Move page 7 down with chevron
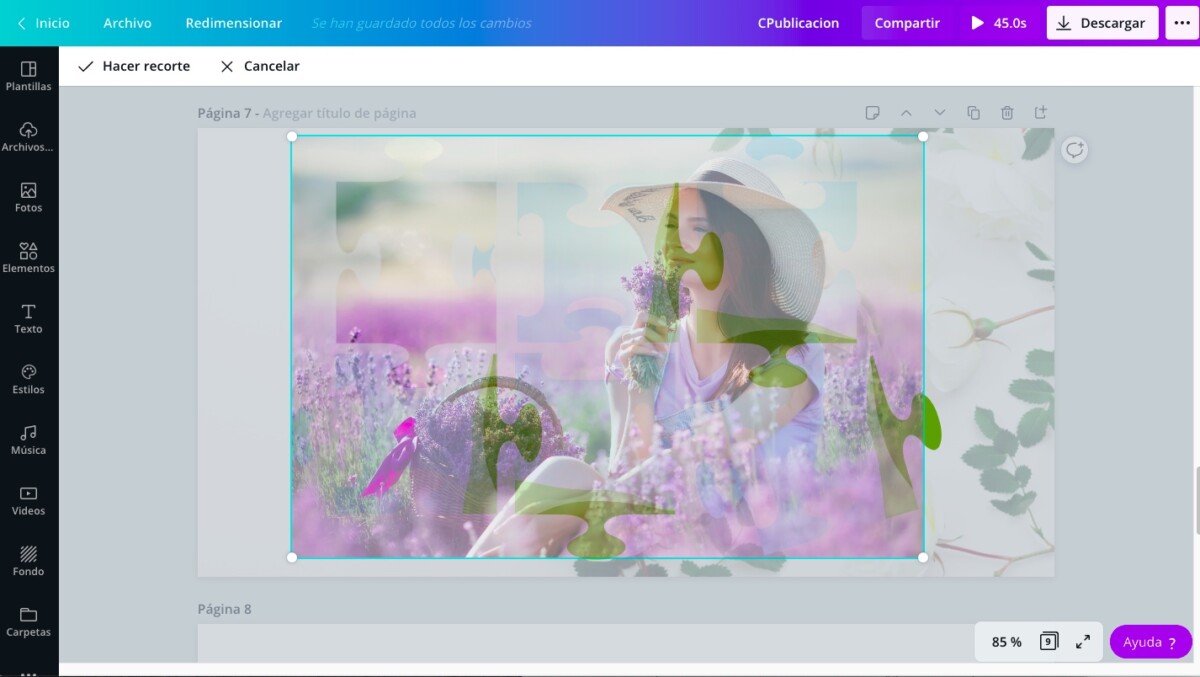The width and height of the screenshot is (1200, 677). [939, 113]
